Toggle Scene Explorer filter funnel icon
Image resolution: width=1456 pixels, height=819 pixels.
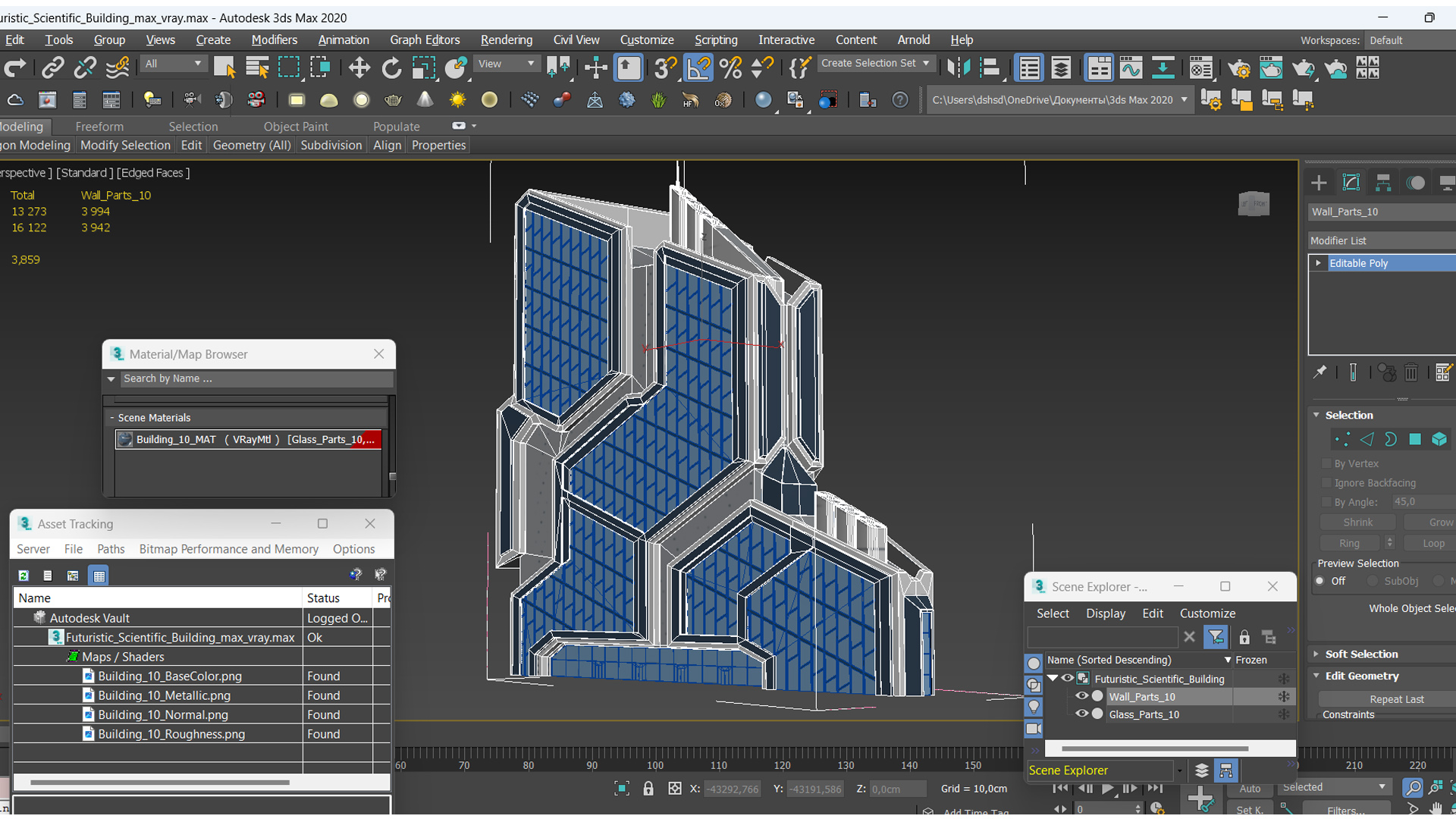1216,638
